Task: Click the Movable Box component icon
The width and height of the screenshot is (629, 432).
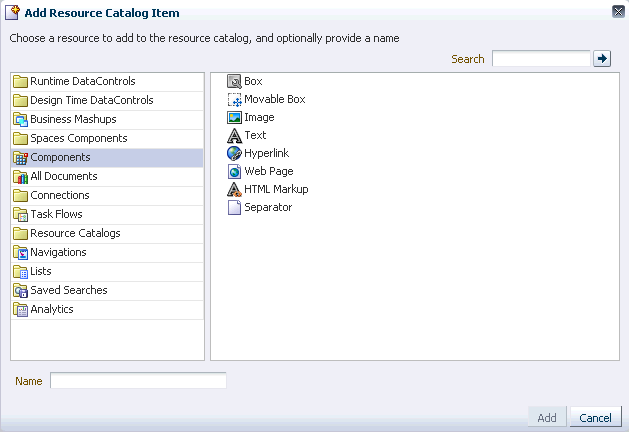Action: click(x=234, y=99)
